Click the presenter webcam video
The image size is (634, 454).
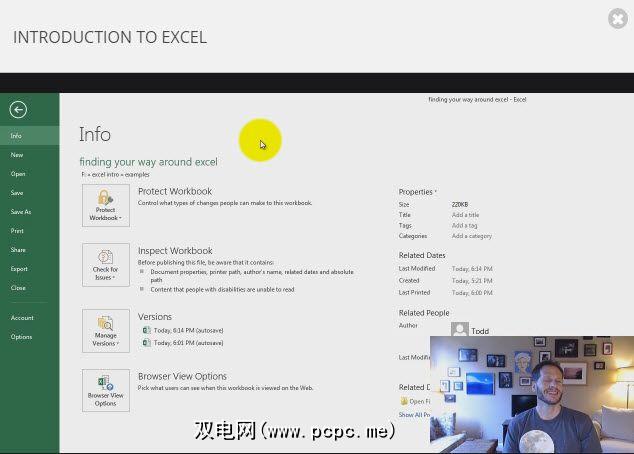click(532, 395)
